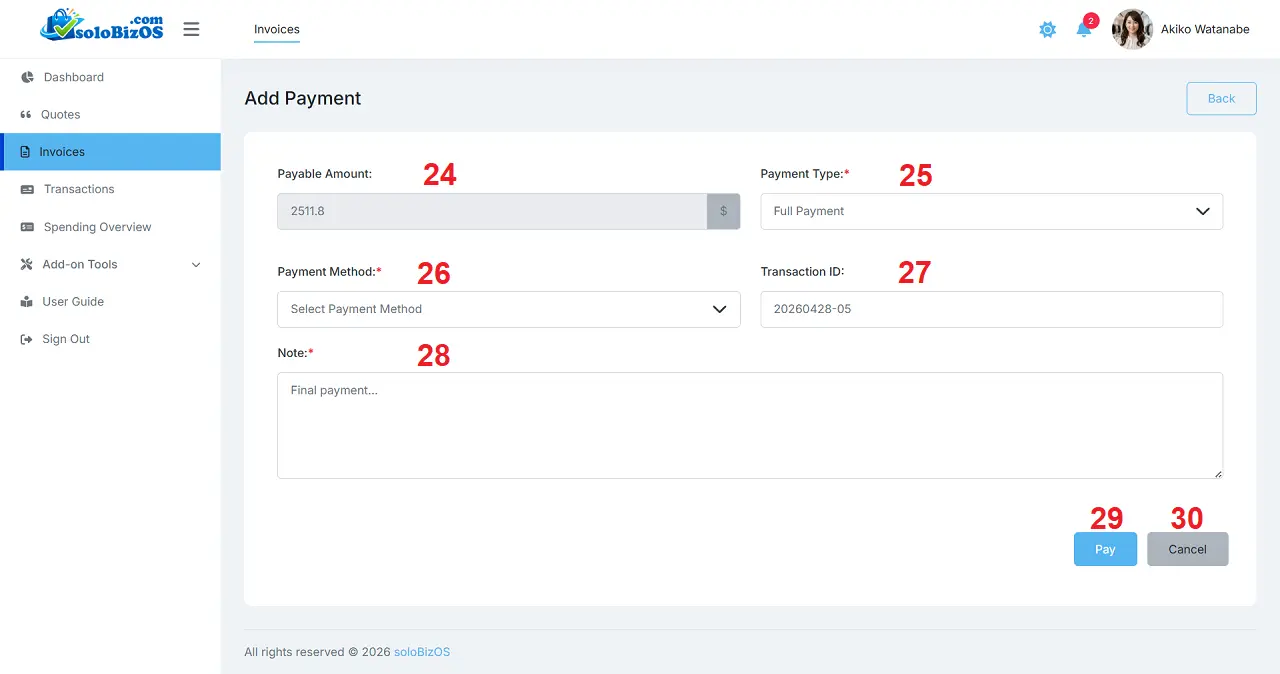Open Select Payment Method dropdown
1280x674 pixels.
509,309
